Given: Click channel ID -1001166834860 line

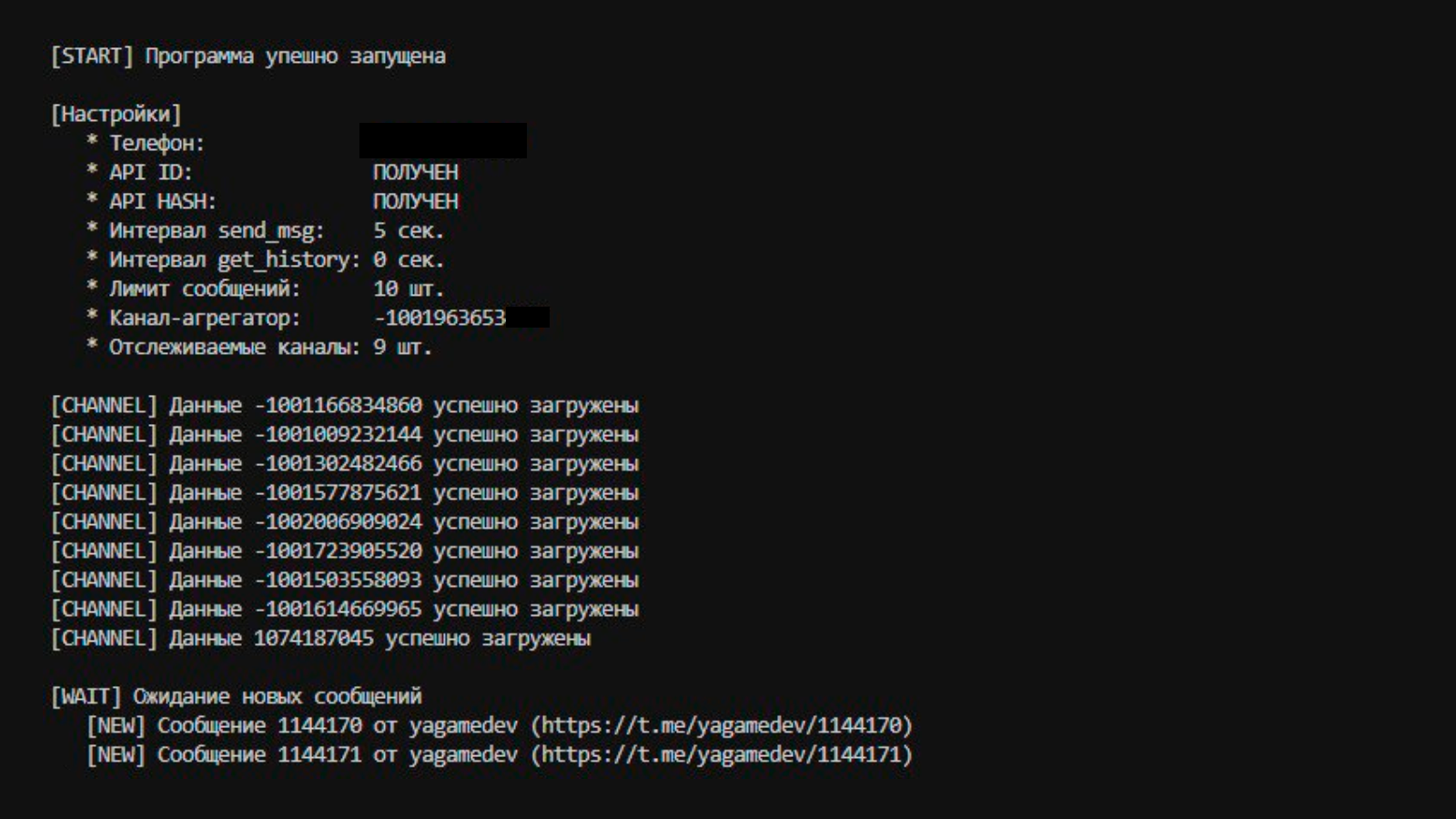Looking at the screenshot, I should (345, 405).
